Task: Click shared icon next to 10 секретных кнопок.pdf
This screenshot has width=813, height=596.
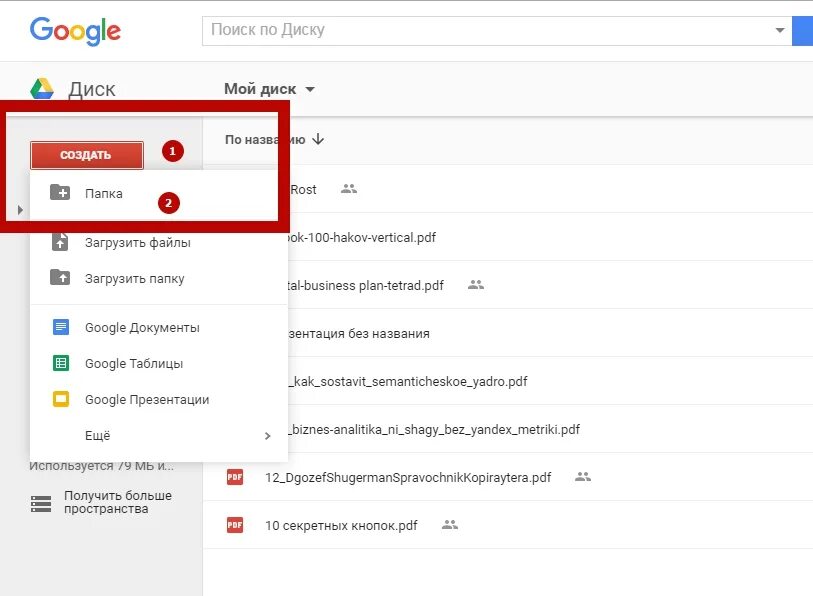Action: tap(450, 525)
